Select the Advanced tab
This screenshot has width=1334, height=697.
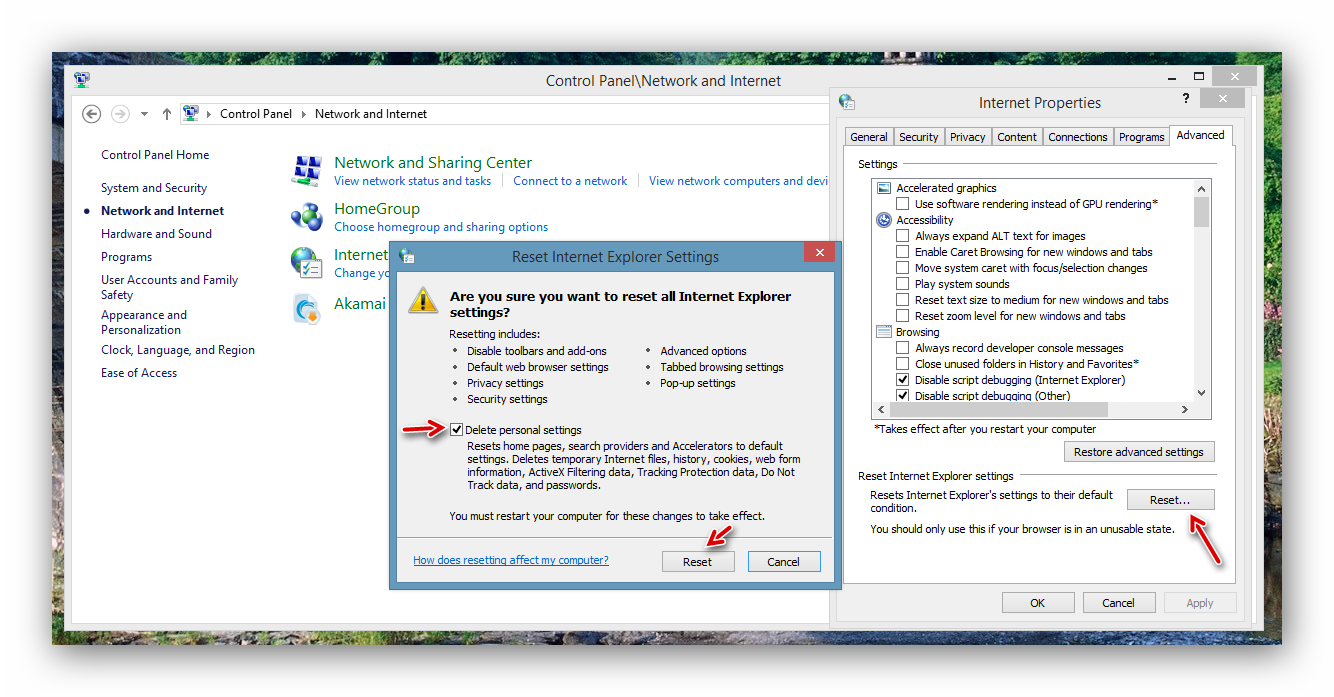pyautogui.click(x=1200, y=135)
